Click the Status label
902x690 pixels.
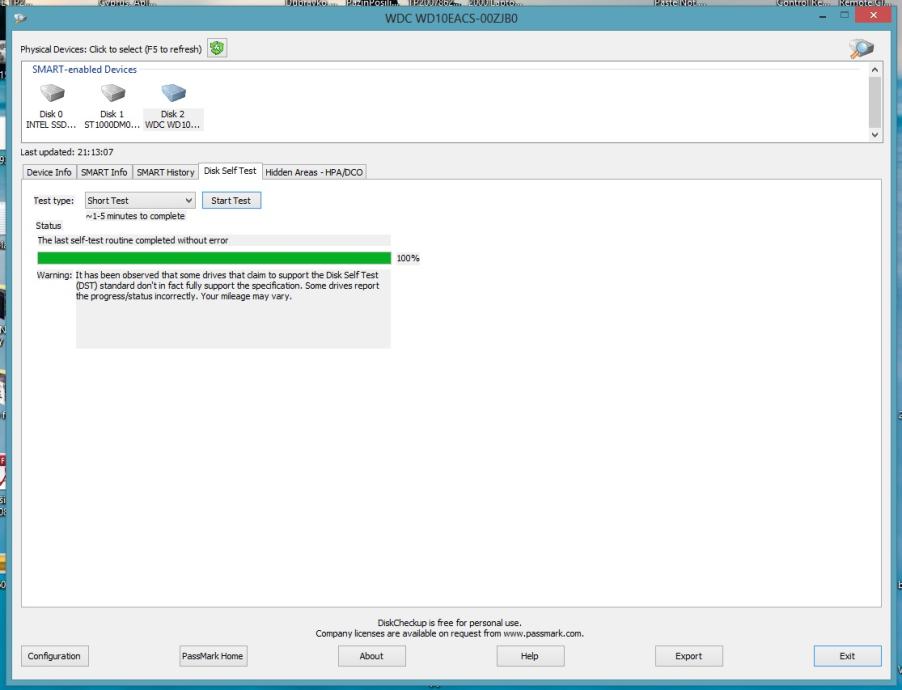click(x=48, y=226)
